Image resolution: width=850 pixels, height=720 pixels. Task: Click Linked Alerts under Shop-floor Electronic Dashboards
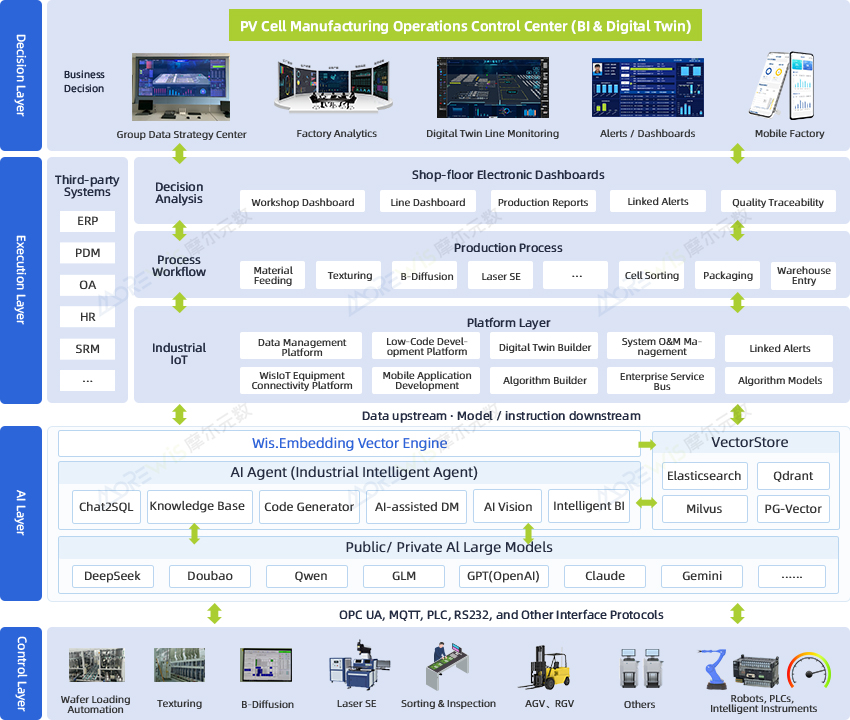tap(658, 201)
